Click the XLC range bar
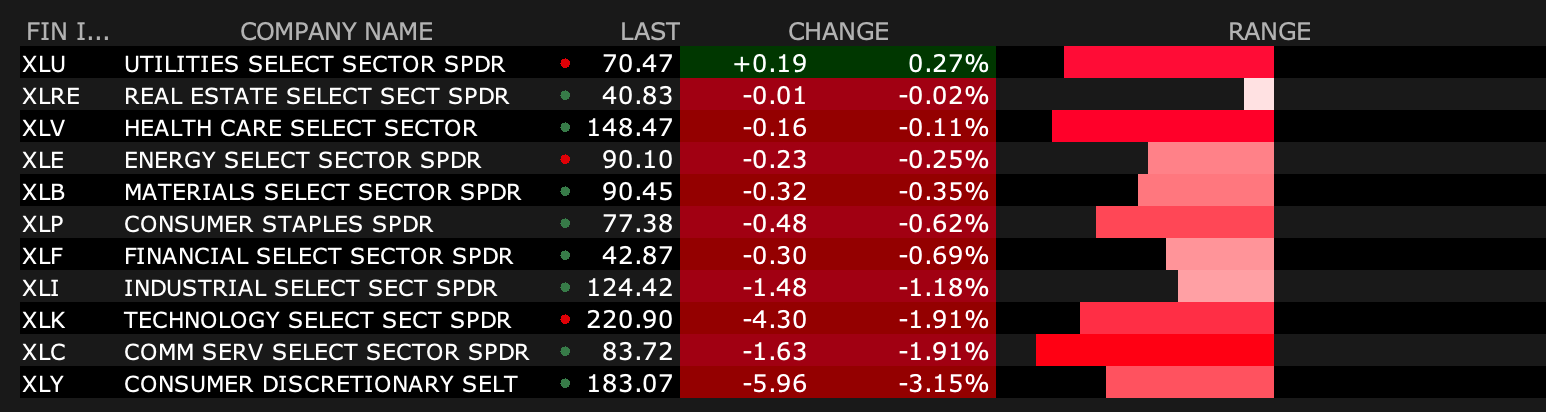 1155,352
